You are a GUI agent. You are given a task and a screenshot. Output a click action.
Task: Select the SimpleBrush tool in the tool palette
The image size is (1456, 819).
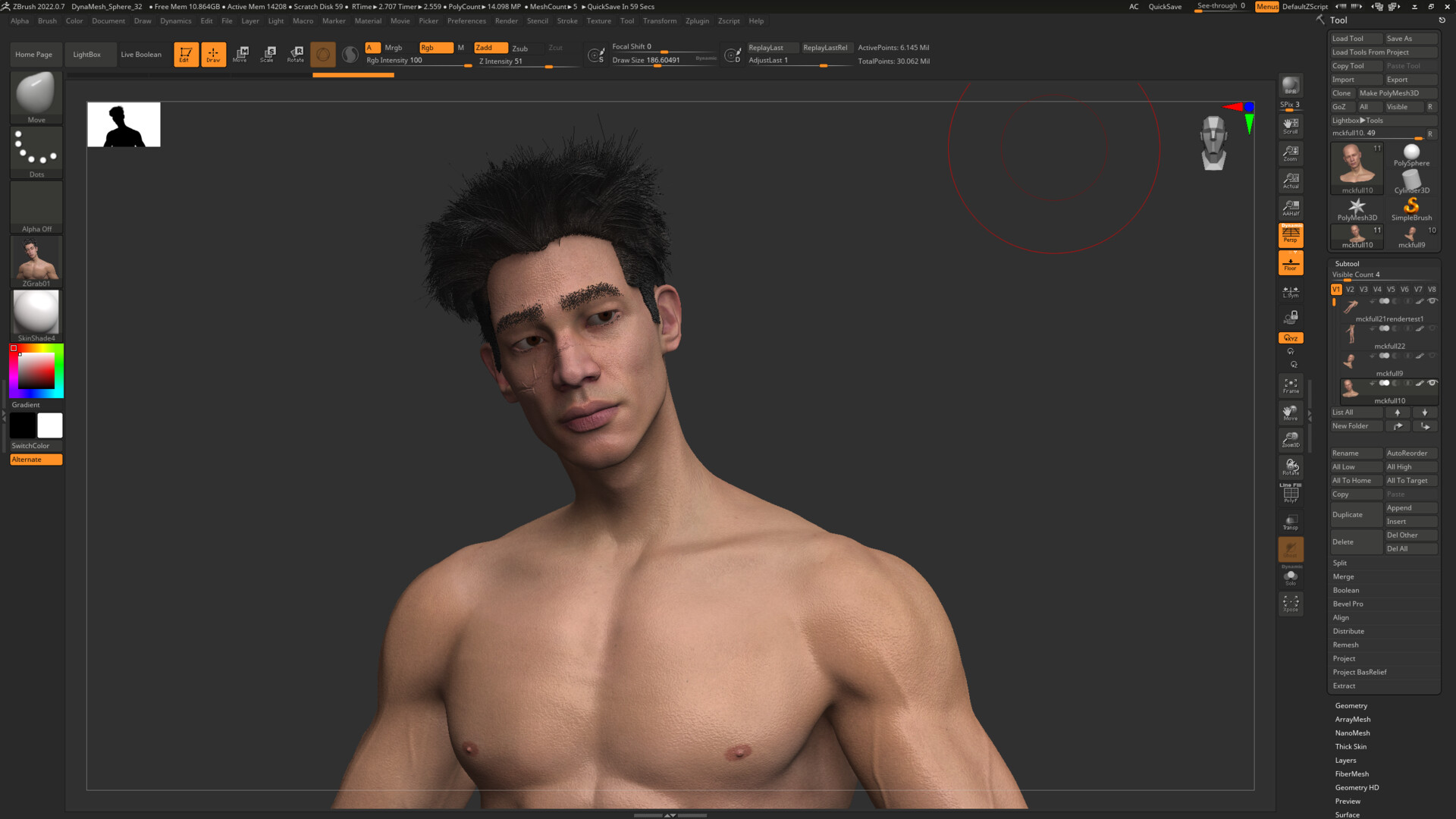(x=1411, y=206)
